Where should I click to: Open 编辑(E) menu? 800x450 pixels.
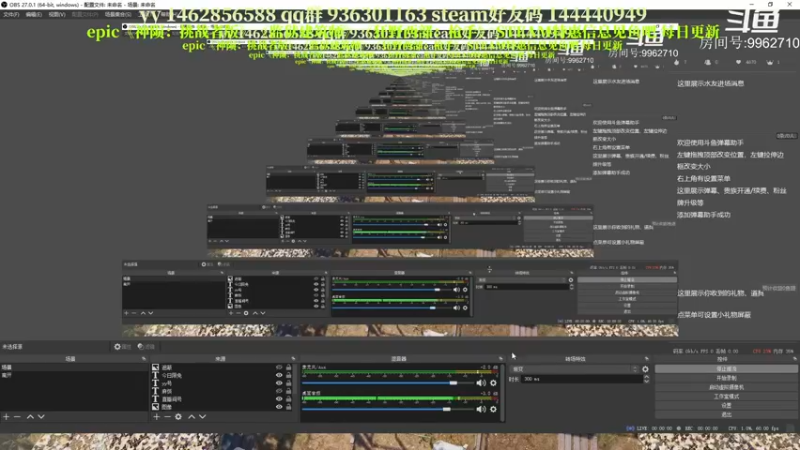(34, 14)
